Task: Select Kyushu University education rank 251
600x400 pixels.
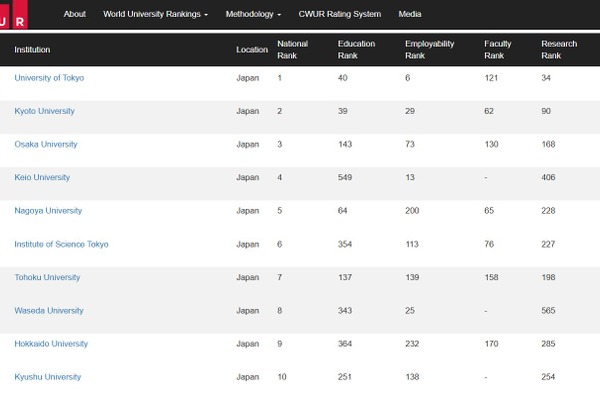Action: (345, 377)
